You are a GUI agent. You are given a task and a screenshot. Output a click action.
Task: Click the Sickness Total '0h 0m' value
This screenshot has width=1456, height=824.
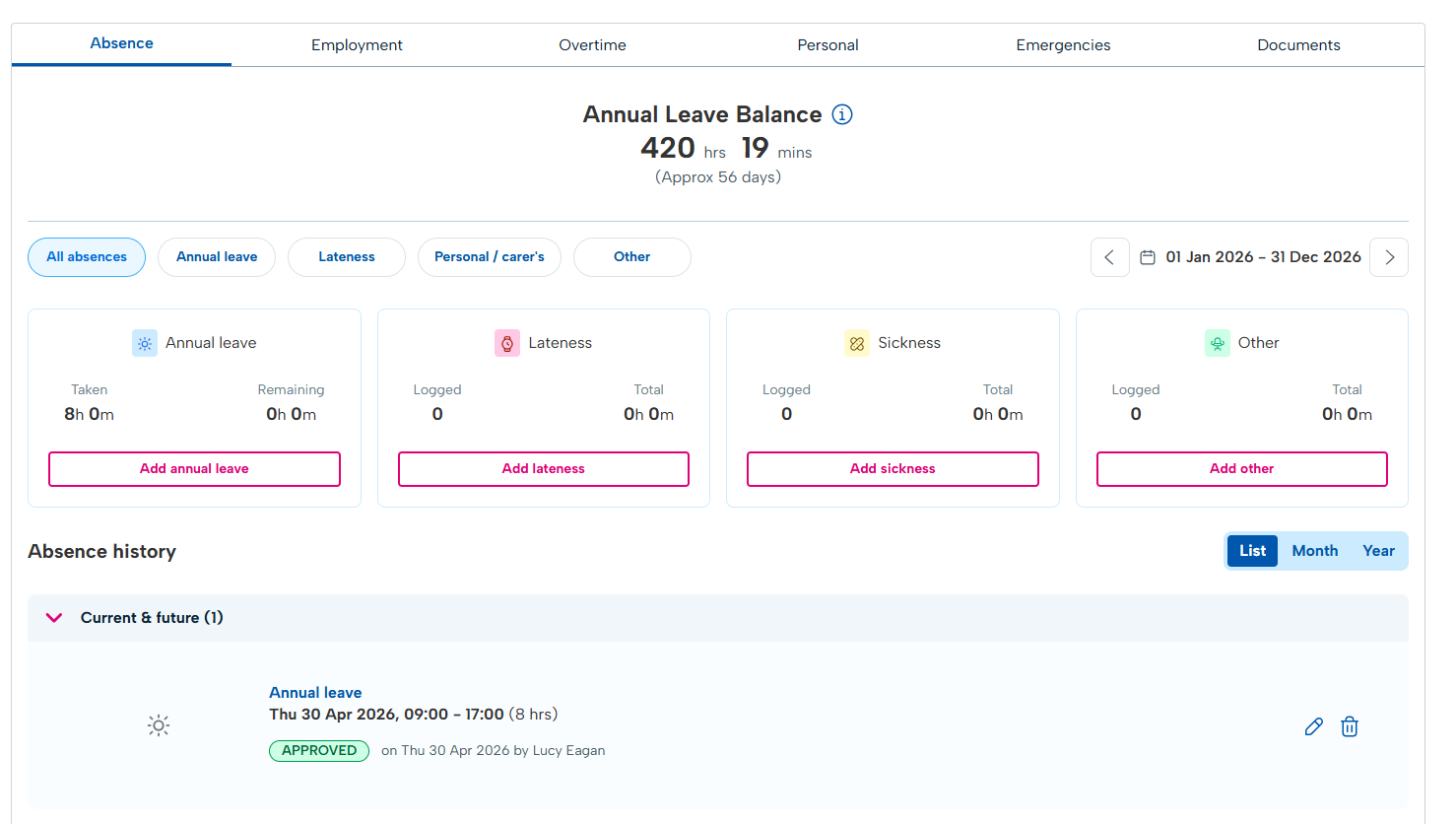point(998,415)
